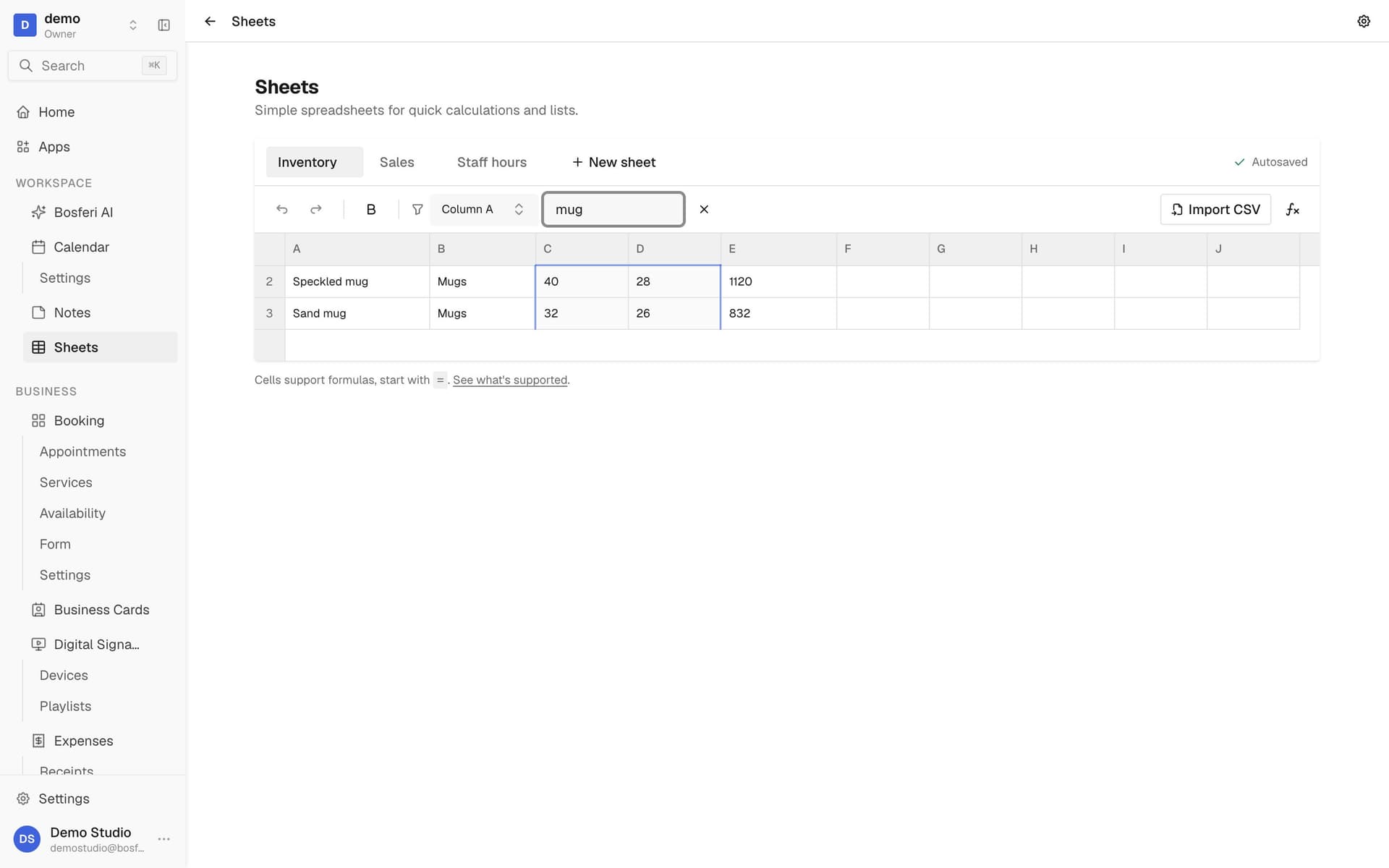The height and width of the screenshot is (868, 1389).
Task: Open the Column A filter dropdown
Action: 483,209
